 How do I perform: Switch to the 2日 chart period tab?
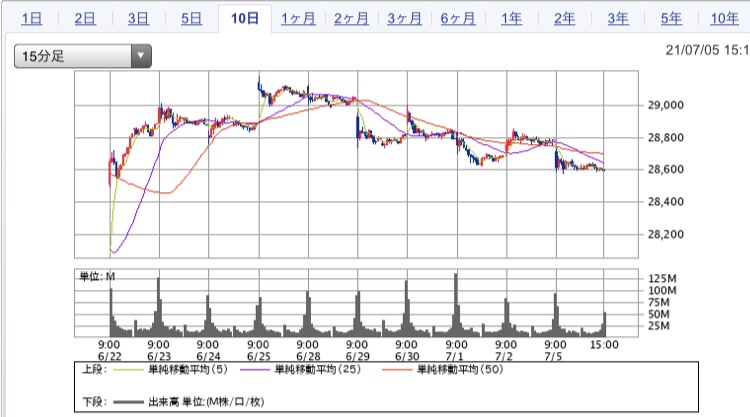click(x=85, y=19)
